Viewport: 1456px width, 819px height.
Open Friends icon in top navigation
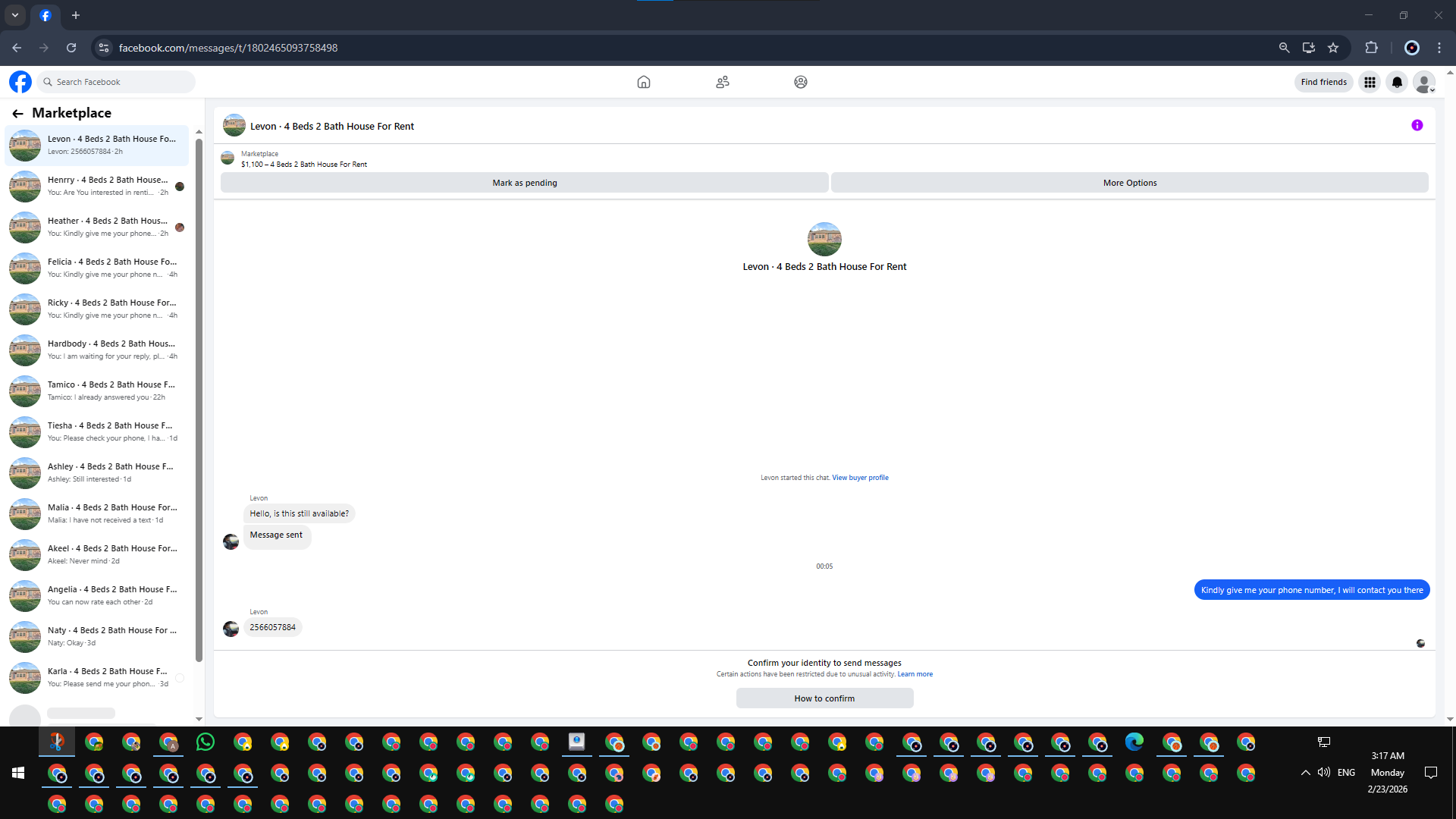723,82
